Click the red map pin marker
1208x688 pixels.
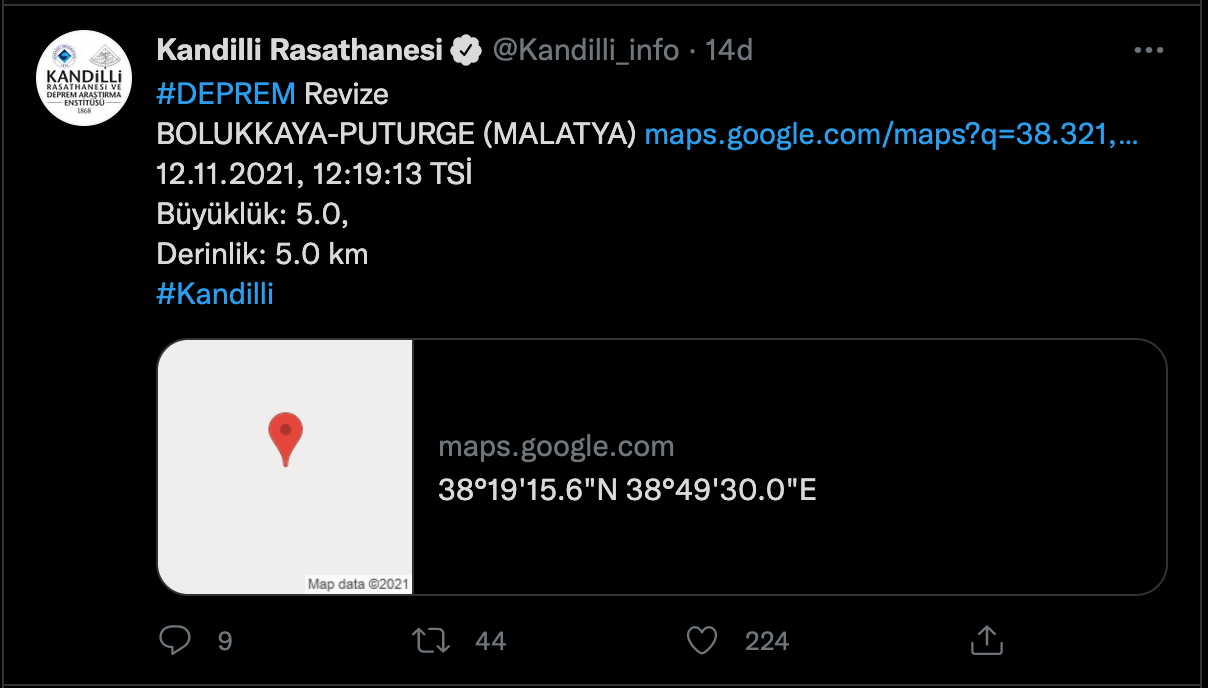pos(285,439)
